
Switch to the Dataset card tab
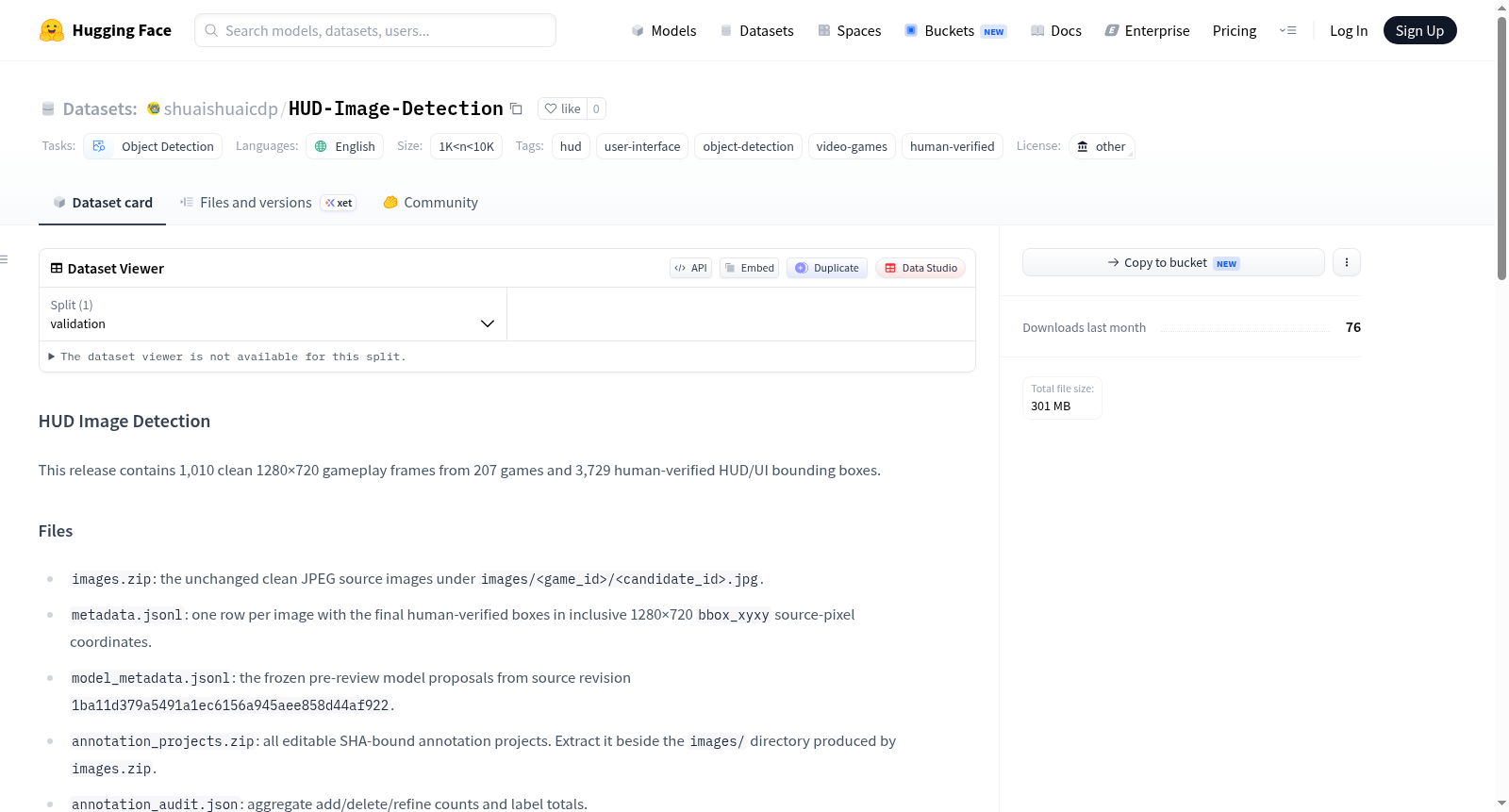[102, 203]
